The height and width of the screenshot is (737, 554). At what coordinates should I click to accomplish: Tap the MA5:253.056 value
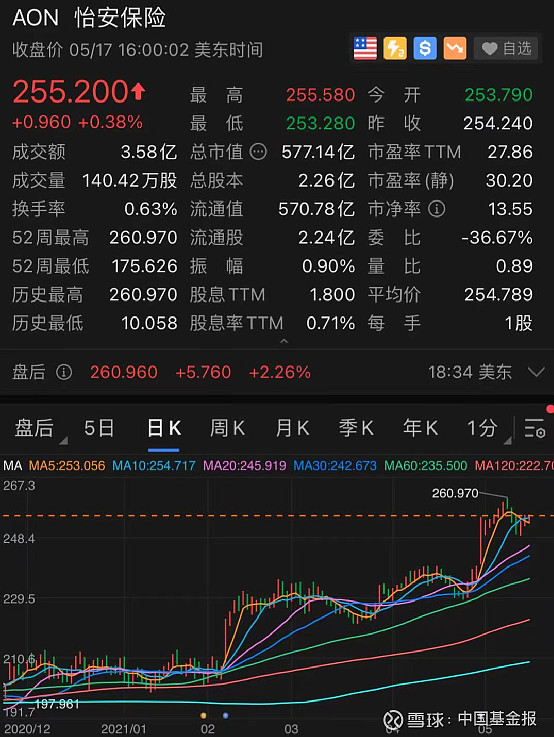coord(67,466)
